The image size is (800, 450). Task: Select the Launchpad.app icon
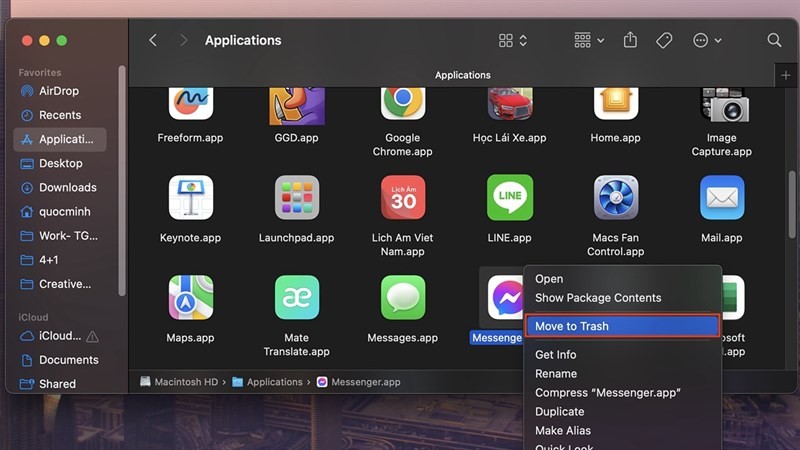coord(297,198)
